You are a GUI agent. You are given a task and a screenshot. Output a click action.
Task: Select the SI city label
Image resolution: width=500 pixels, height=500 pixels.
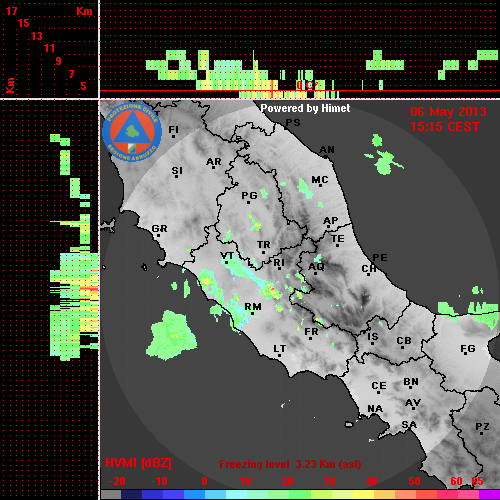click(x=177, y=171)
